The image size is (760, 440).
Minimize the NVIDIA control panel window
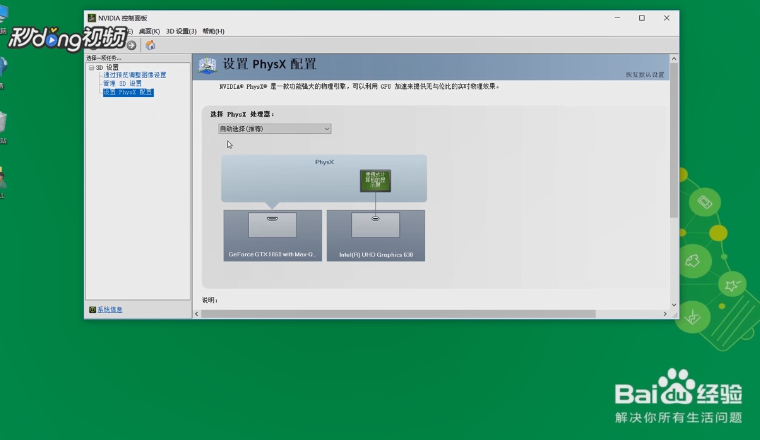pyautogui.click(x=618, y=18)
